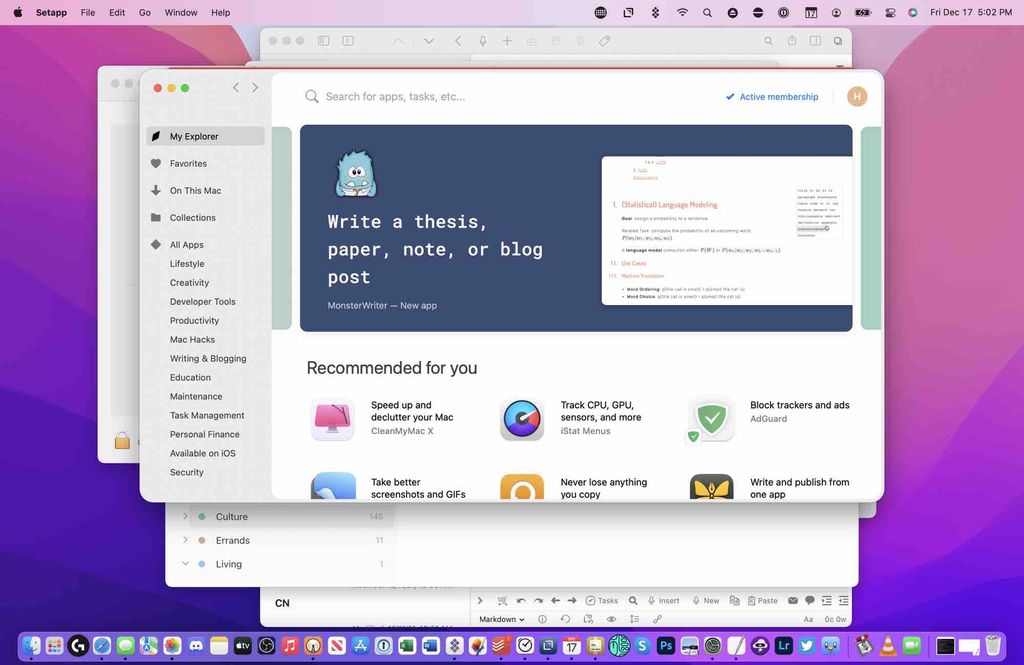Click the AdGuard shield icon
Viewport: 1024px width, 665px height.
711,418
